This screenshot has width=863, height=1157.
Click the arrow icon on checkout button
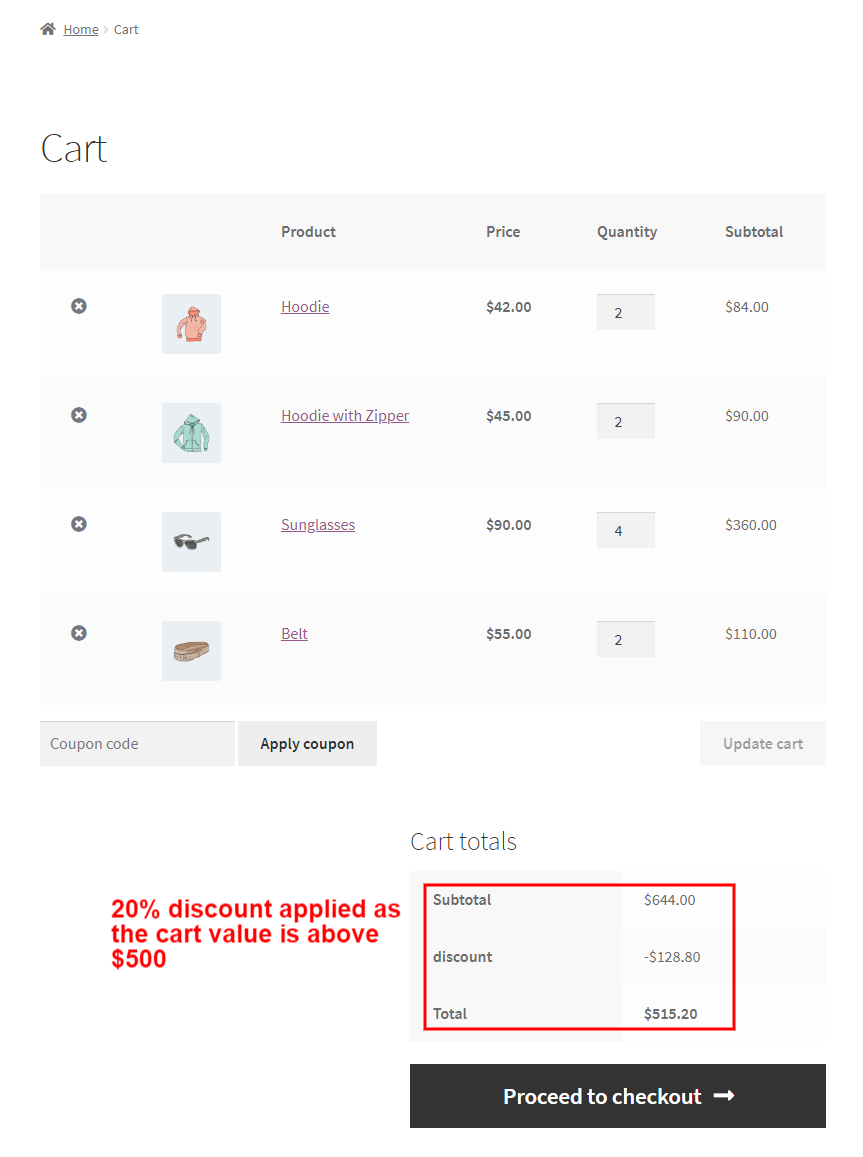click(723, 1096)
